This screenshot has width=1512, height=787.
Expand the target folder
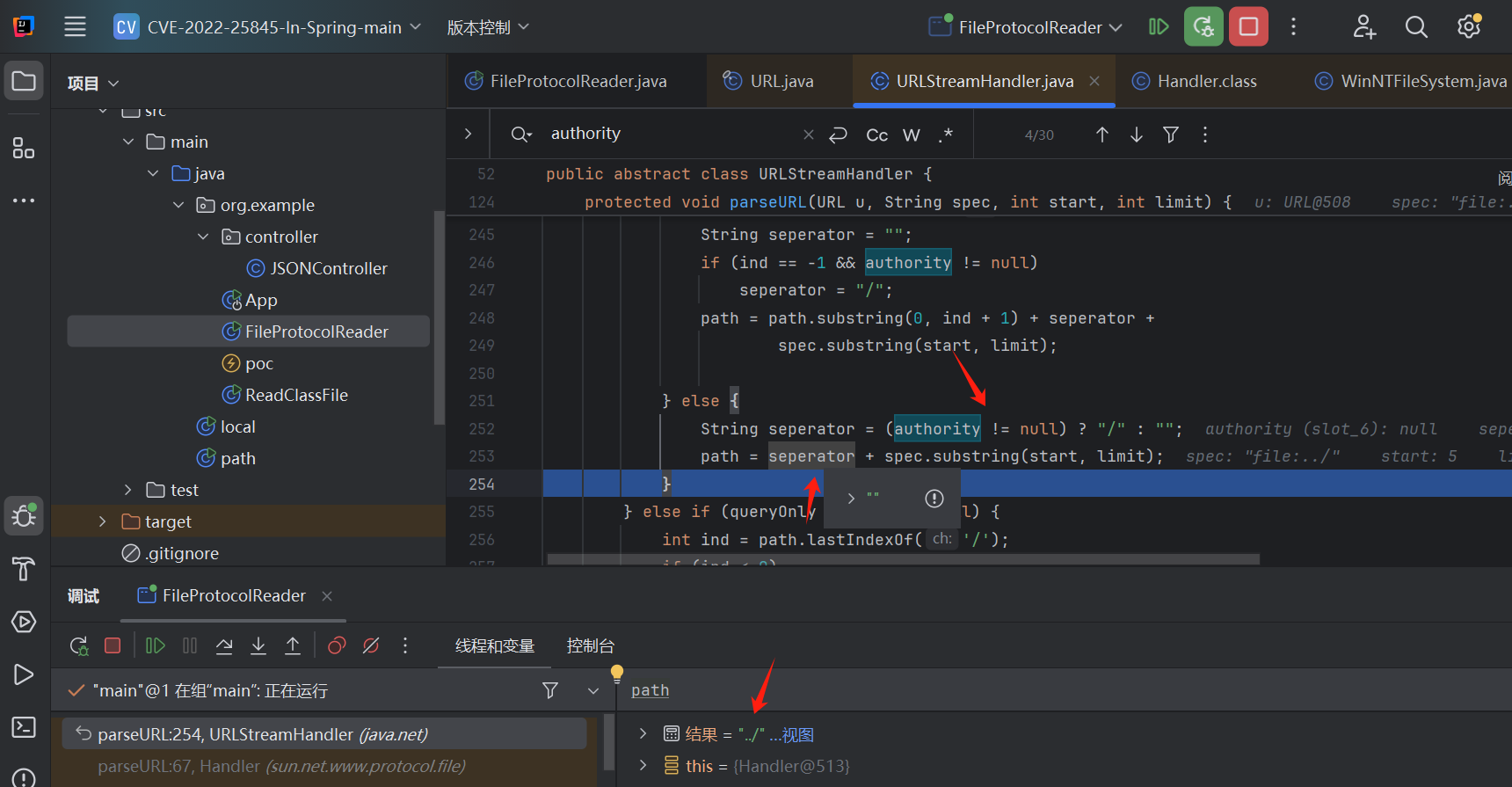pos(103,521)
